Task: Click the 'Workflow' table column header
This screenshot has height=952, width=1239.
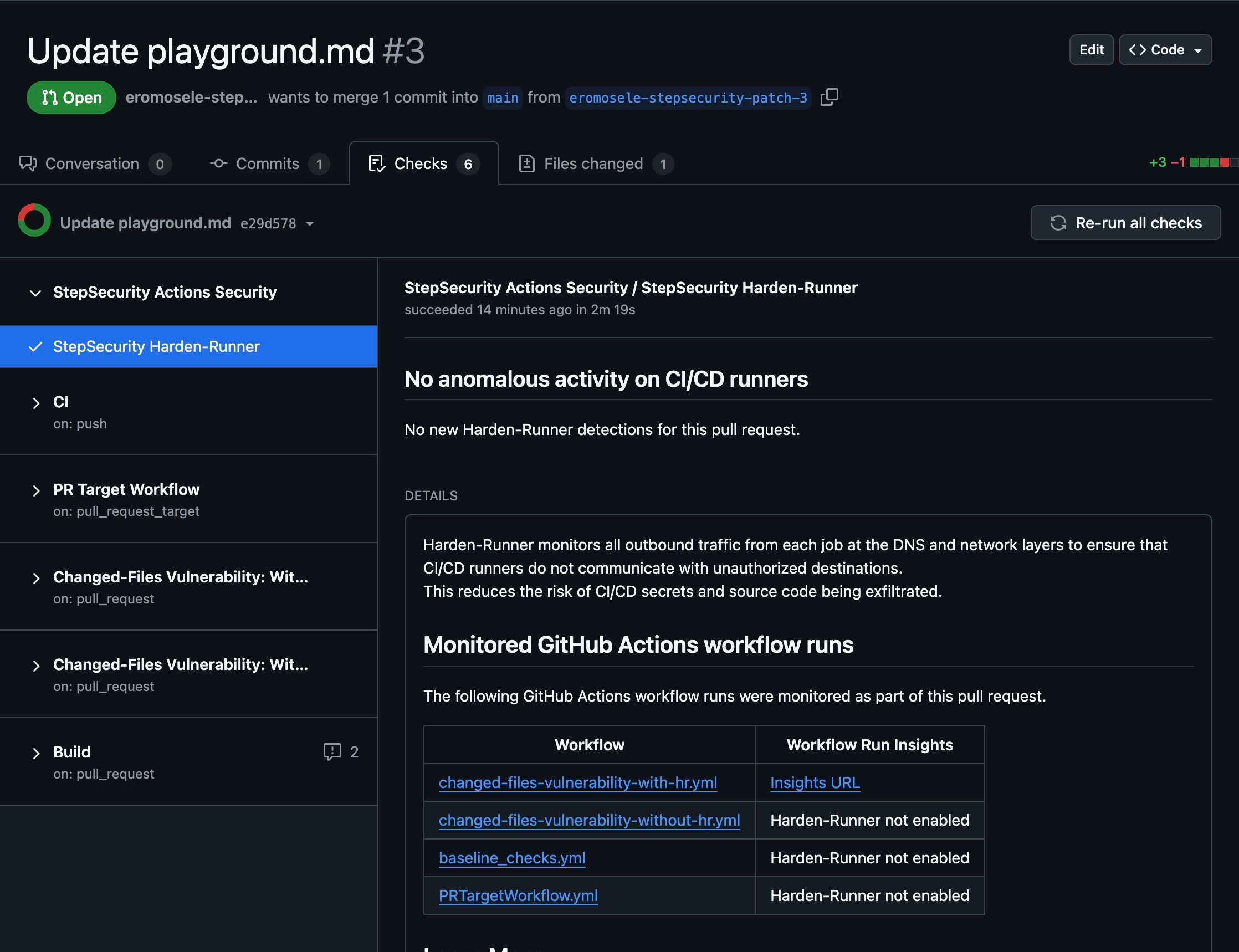Action: click(589, 745)
